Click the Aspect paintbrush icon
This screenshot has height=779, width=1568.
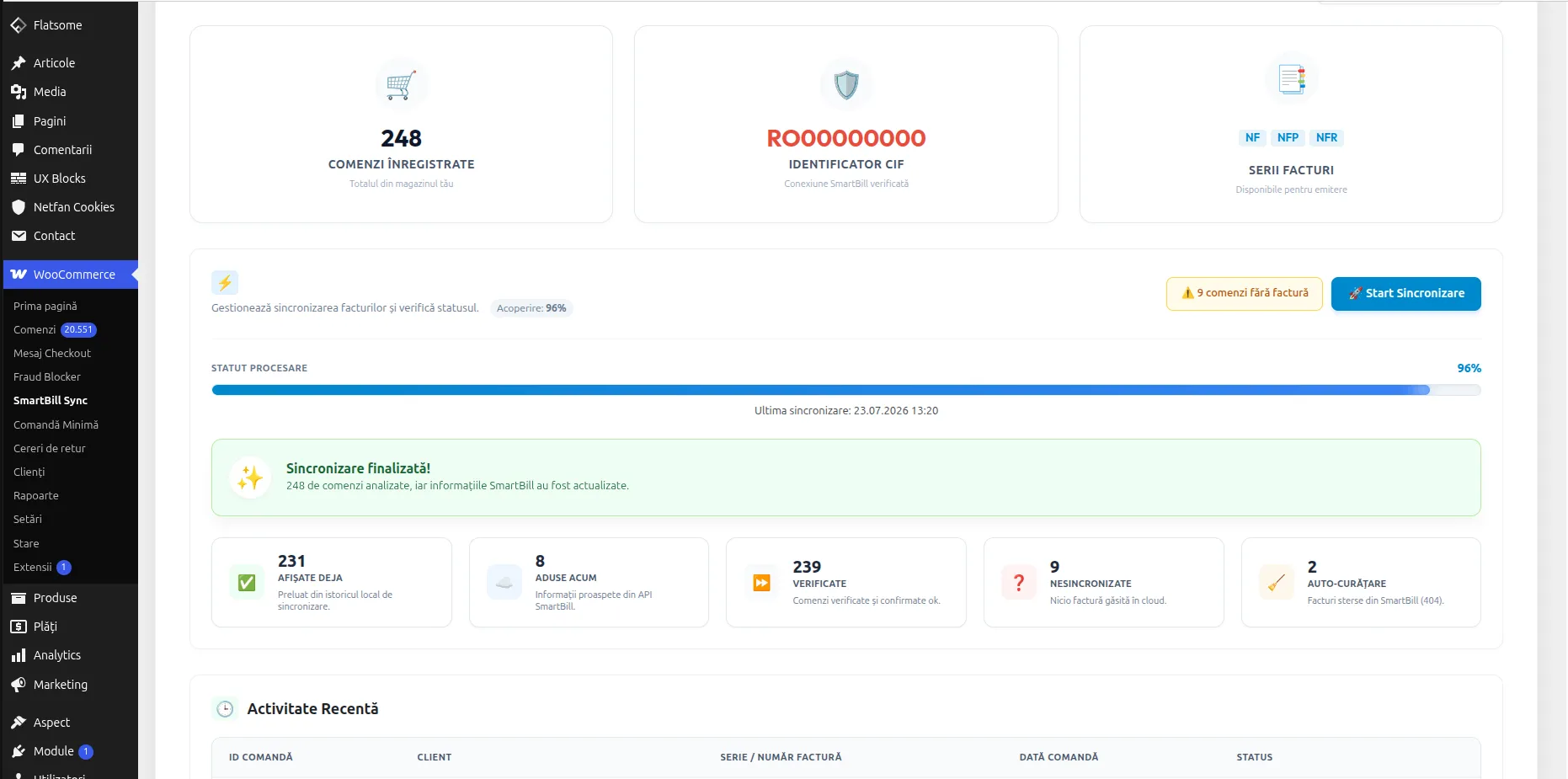[19, 723]
